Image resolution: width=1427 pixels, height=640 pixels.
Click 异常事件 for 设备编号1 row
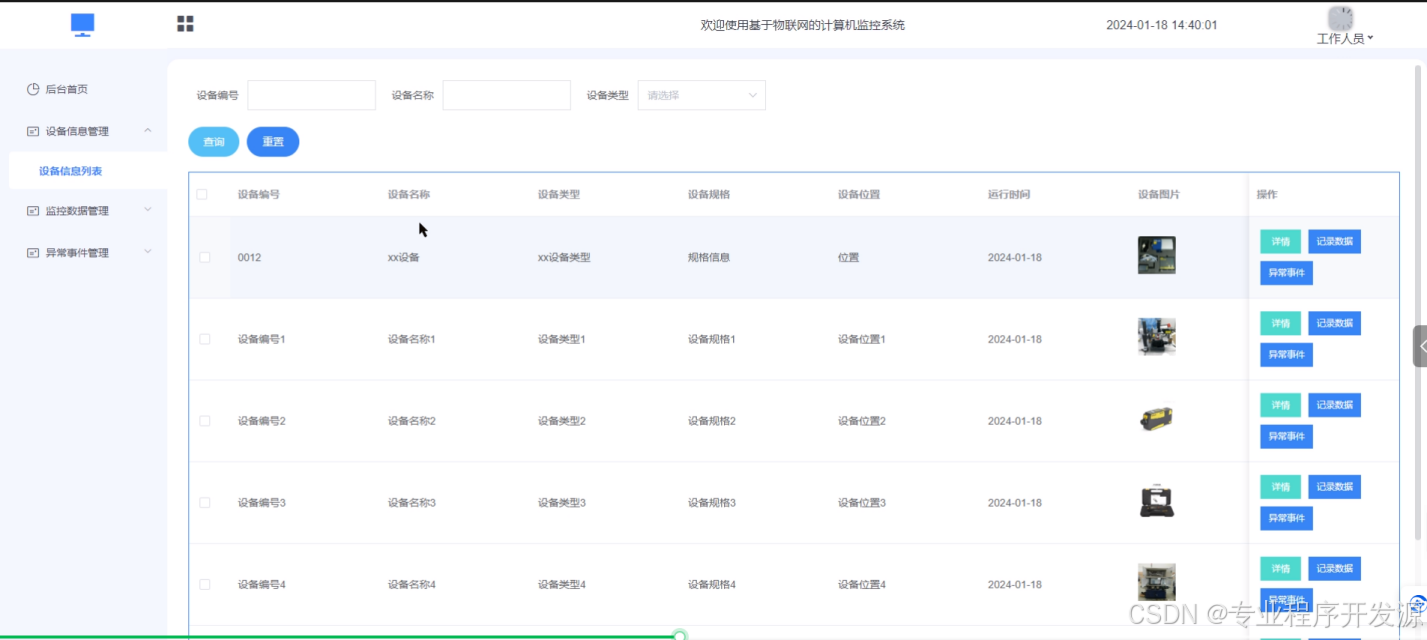coord(1286,355)
